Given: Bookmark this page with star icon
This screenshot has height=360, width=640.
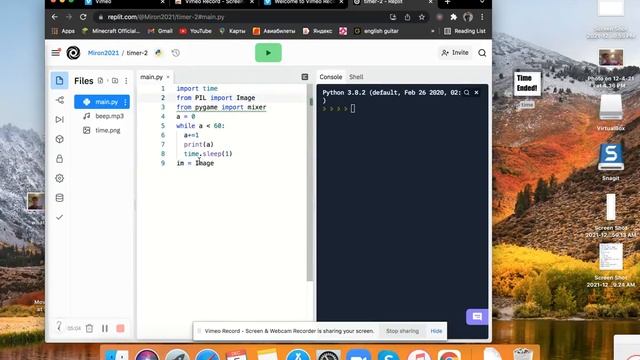Looking at the screenshot, I should (422, 17).
